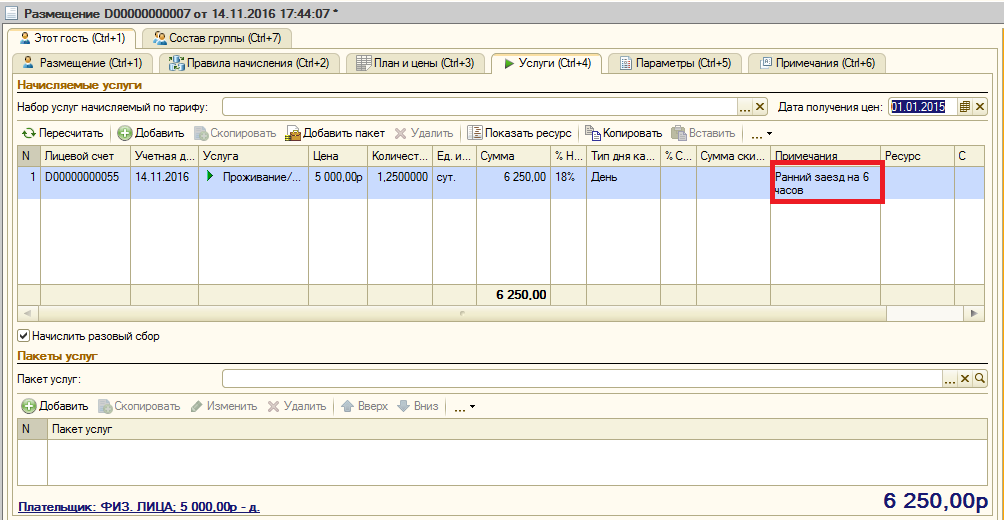
Task: Click Добавить пакет button
Action: coord(336,133)
